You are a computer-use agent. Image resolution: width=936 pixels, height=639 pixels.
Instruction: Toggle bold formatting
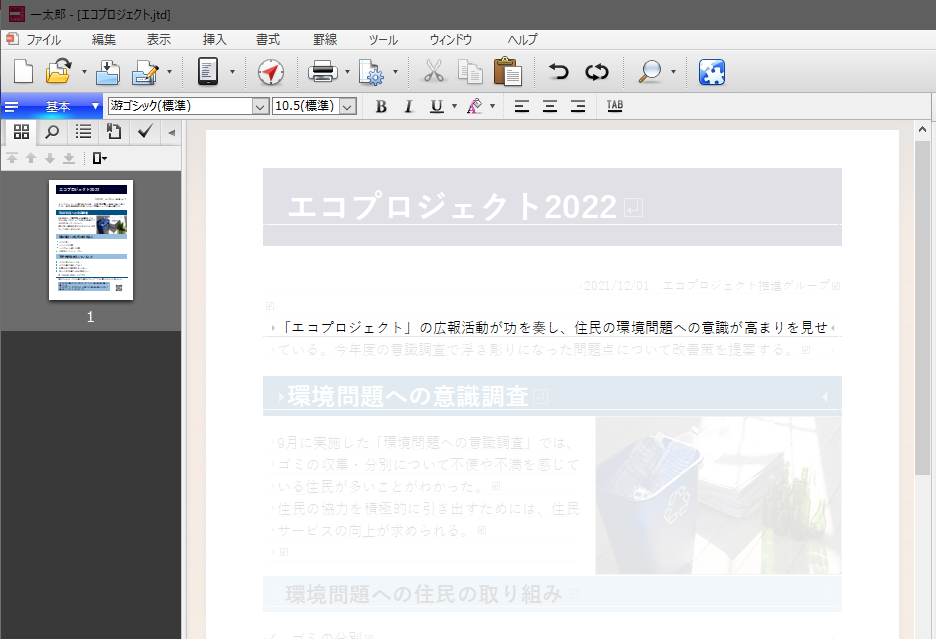tap(380, 106)
